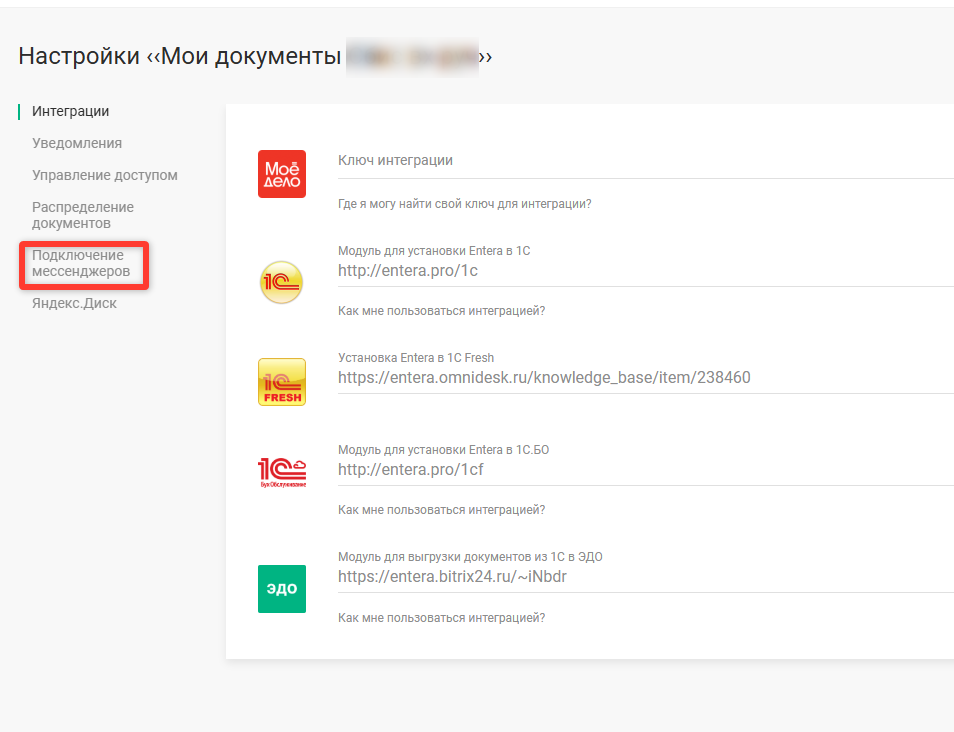This screenshot has height=732, width=954.
Task: Open 'Как мне пользоваться интеграцией?' under 1C module
Action: [x=441, y=311]
